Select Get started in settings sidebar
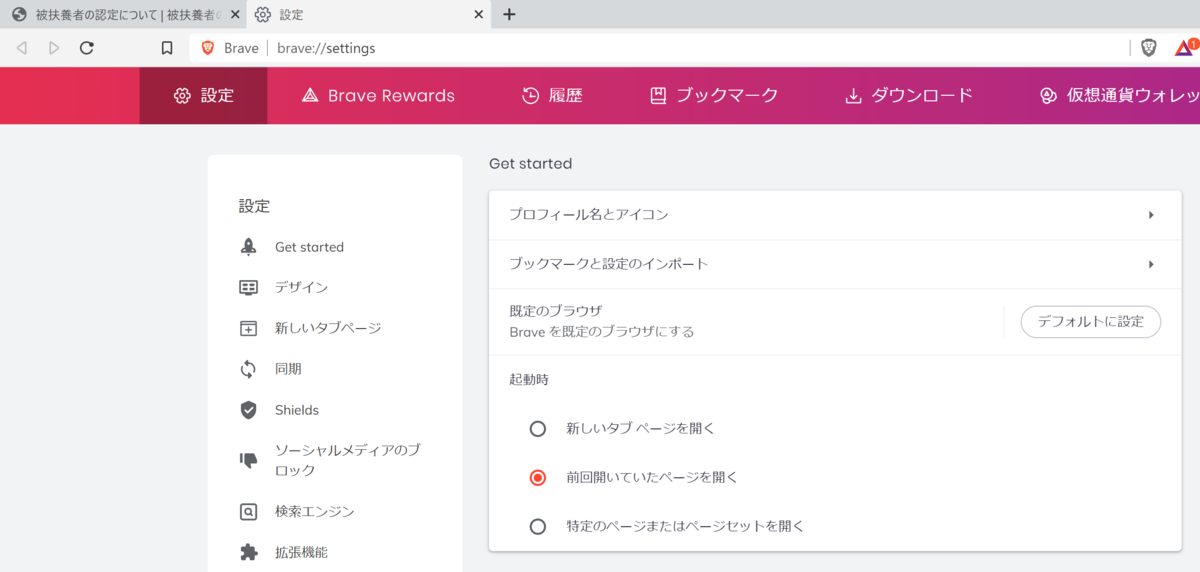Image resolution: width=1200 pixels, height=572 pixels. pos(309,247)
